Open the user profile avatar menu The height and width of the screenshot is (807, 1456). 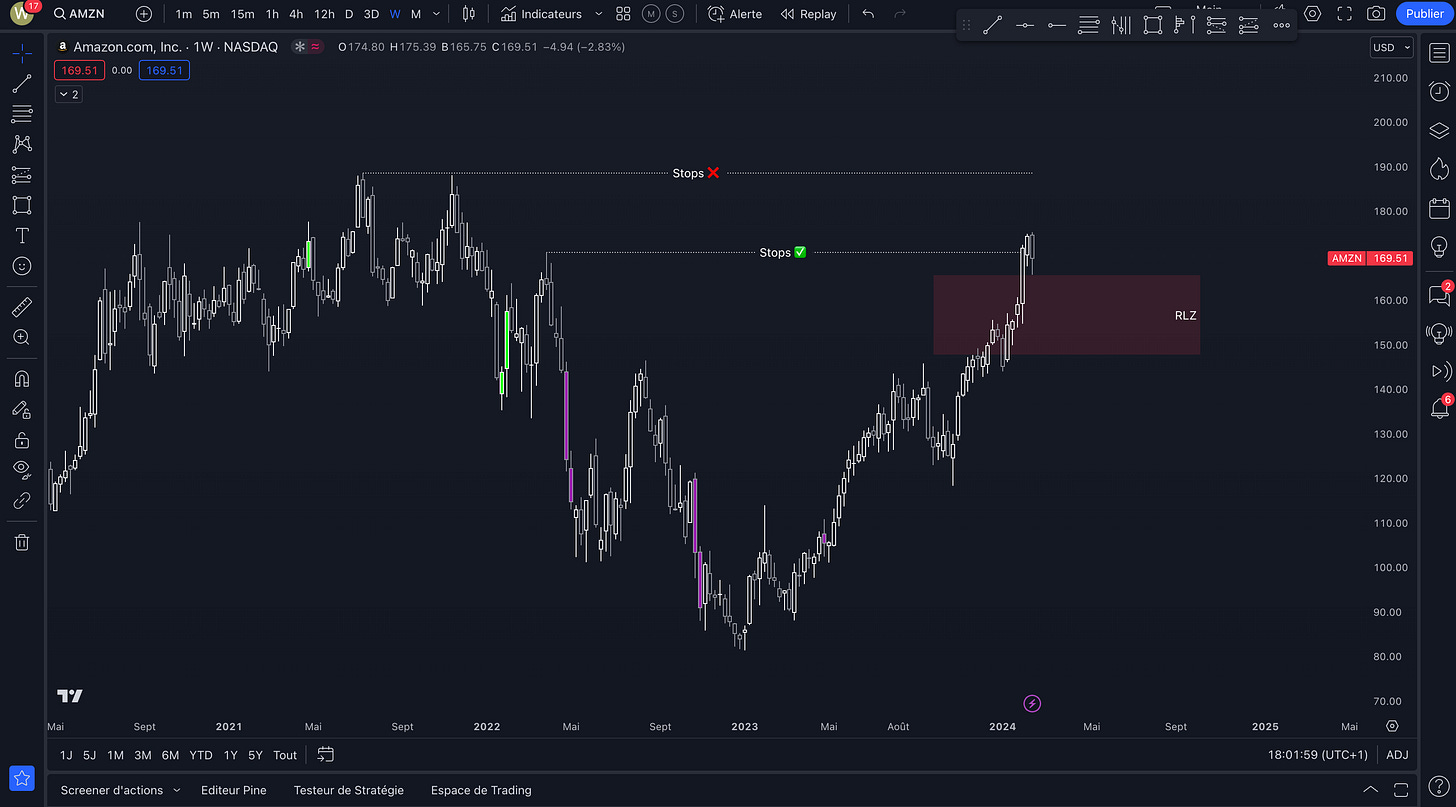(x=22, y=14)
